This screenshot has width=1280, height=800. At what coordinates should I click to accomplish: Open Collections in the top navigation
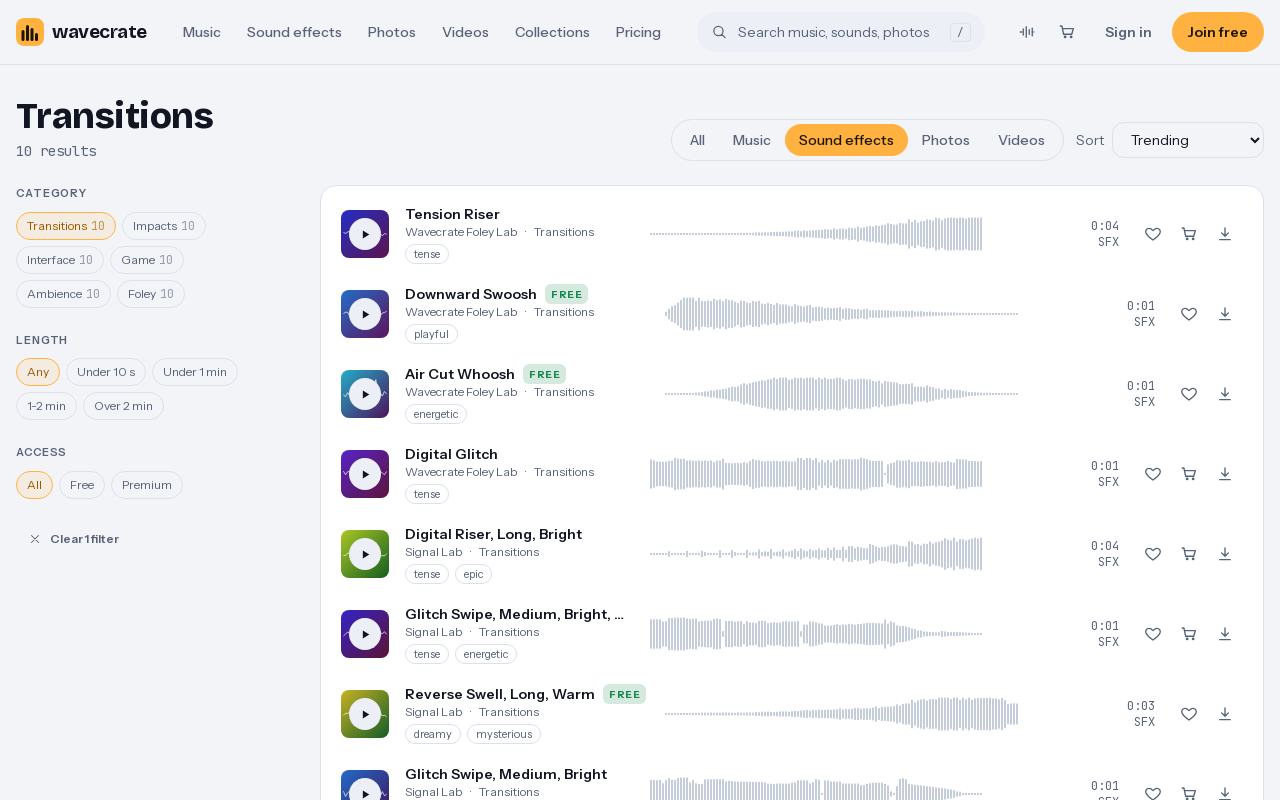[552, 32]
